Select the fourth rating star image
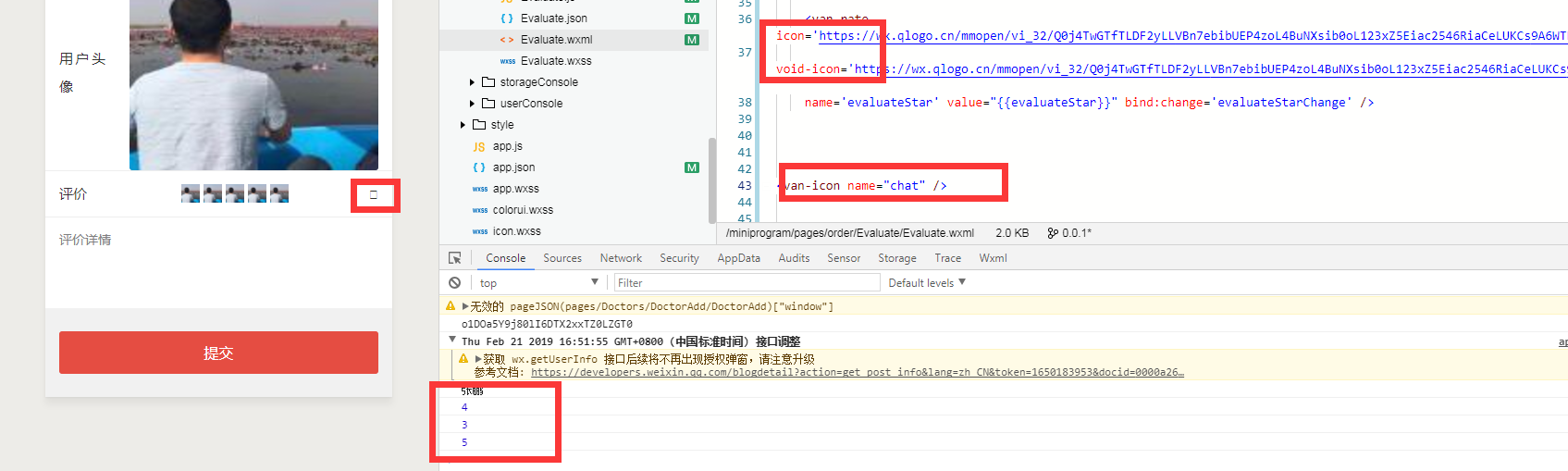 [257, 193]
